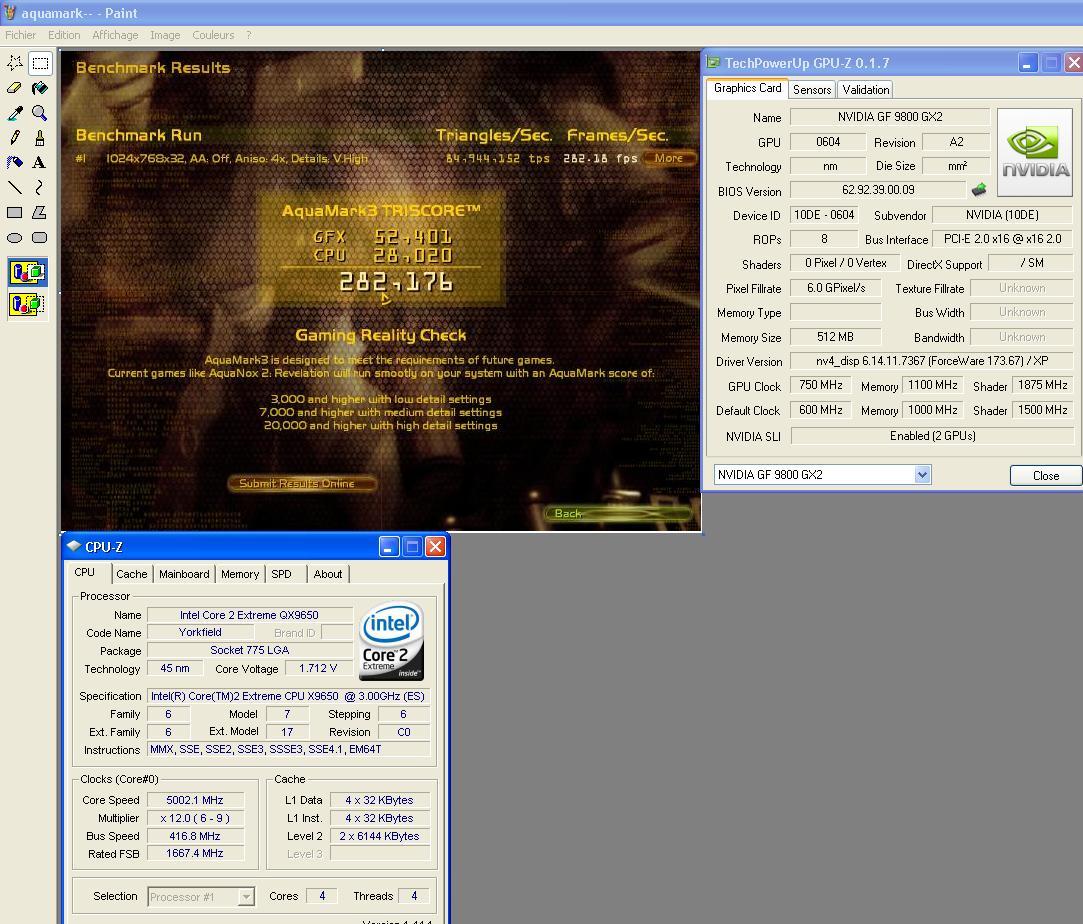Select the Free-Form Select tool in Paint
Image resolution: width=1083 pixels, height=924 pixels.
tap(15, 64)
